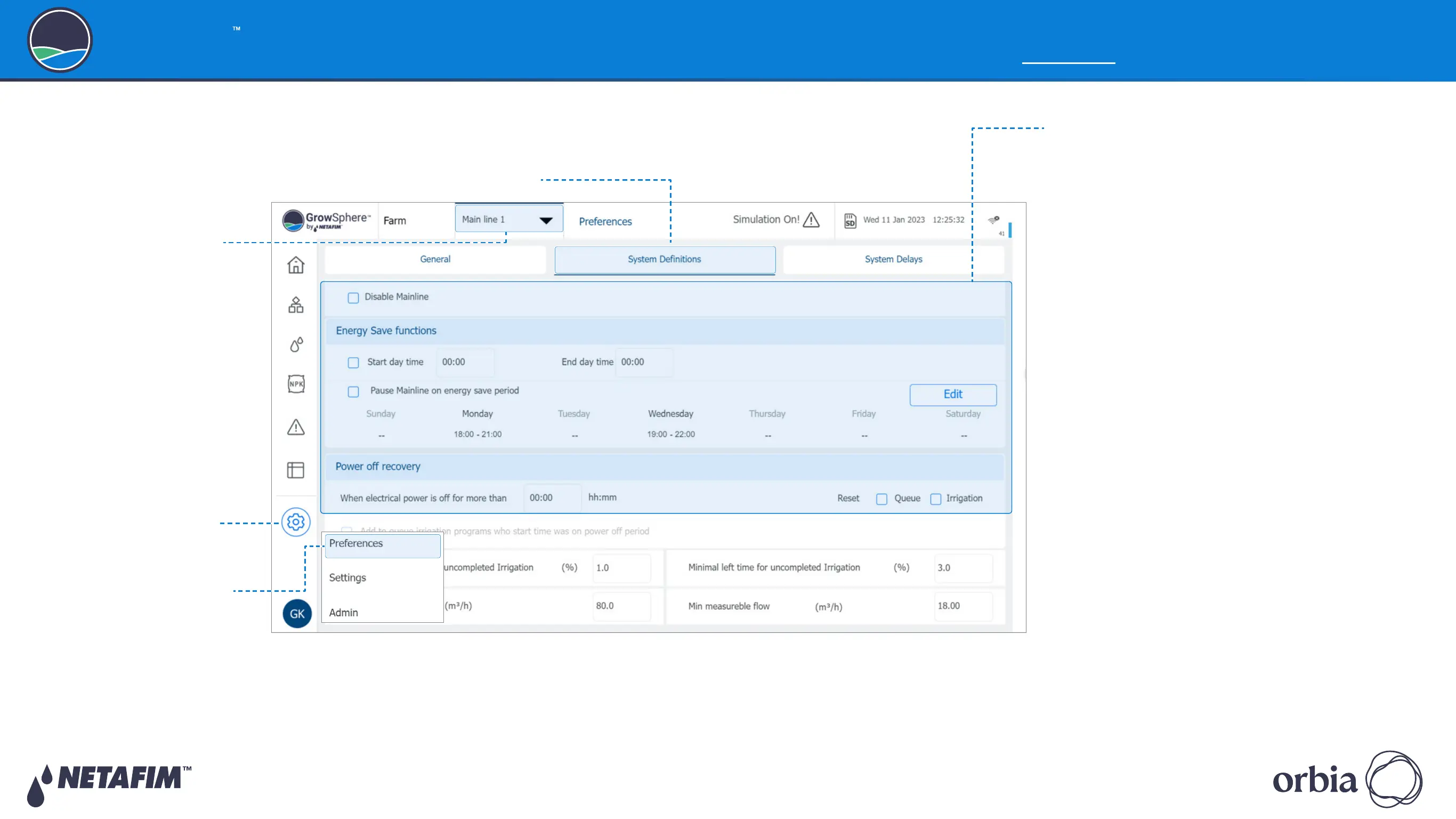Click the End day time field
Screen dimensions: 1456x819
point(644,362)
